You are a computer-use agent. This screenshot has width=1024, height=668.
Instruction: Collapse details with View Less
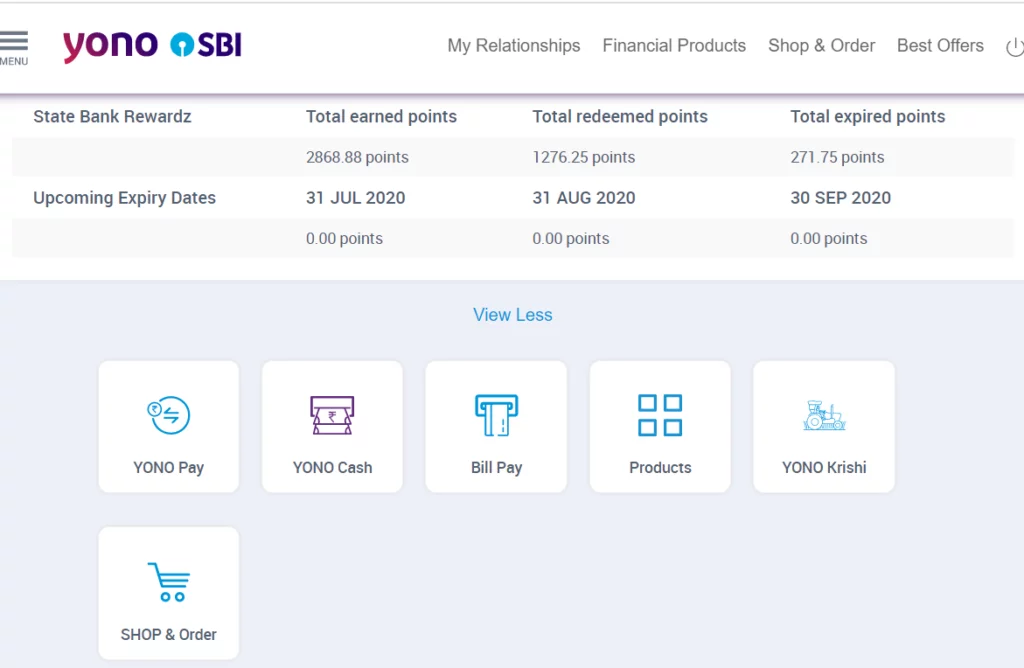point(513,315)
